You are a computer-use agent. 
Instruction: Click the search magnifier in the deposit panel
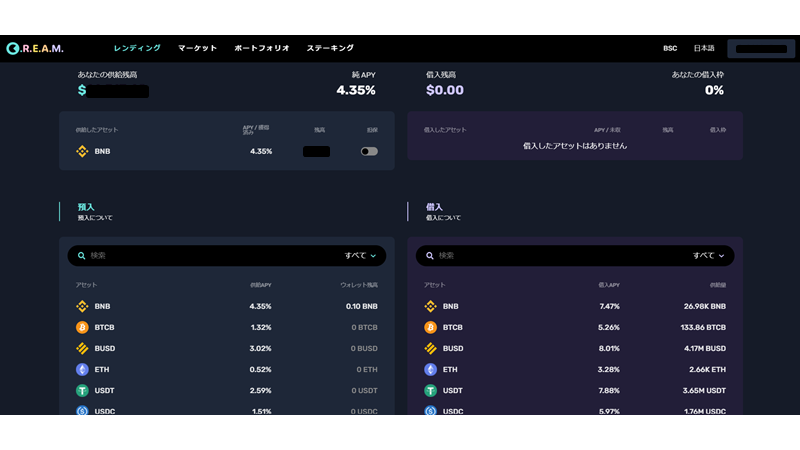pyautogui.click(x=81, y=256)
